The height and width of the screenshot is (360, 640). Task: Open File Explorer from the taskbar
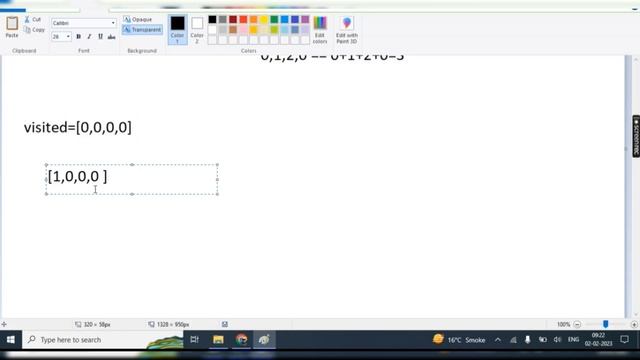(218, 340)
